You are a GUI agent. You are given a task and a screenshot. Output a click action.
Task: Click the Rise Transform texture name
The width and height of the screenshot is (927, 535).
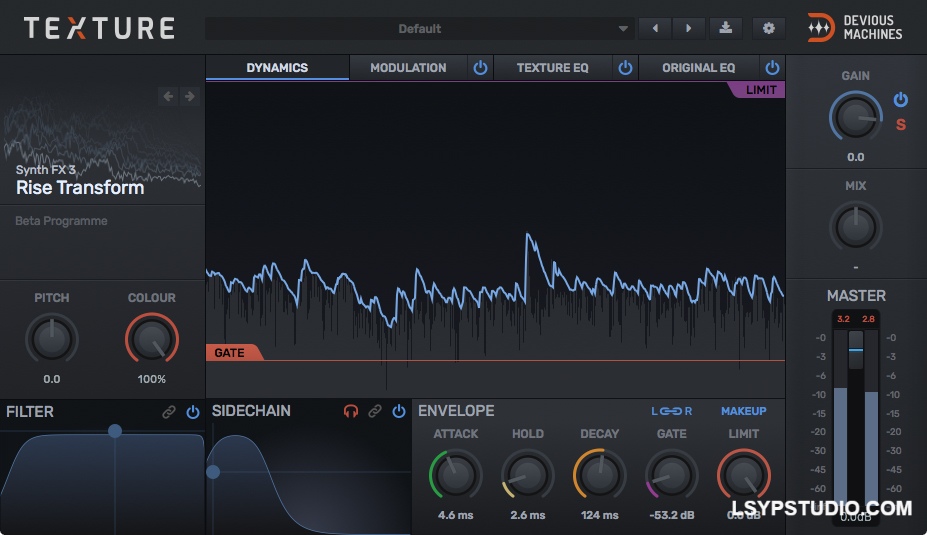pos(80,188)
